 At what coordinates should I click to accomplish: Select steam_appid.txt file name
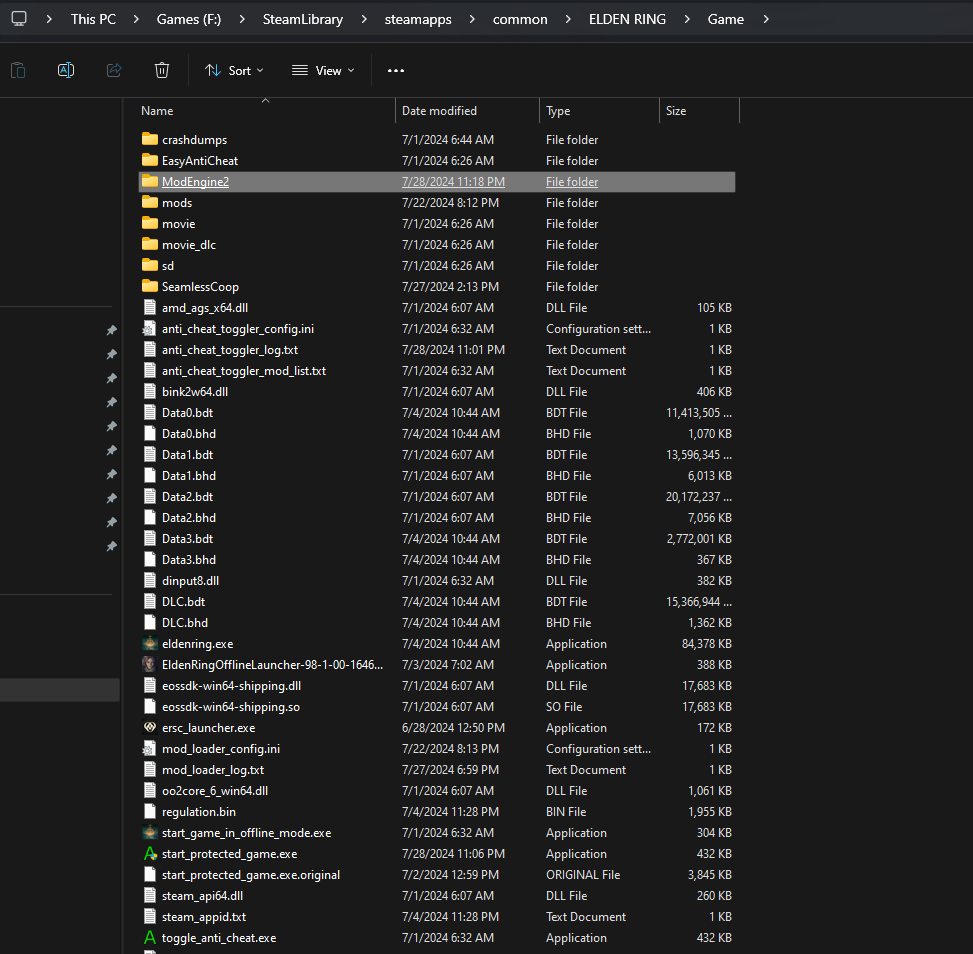coord(204,917)
